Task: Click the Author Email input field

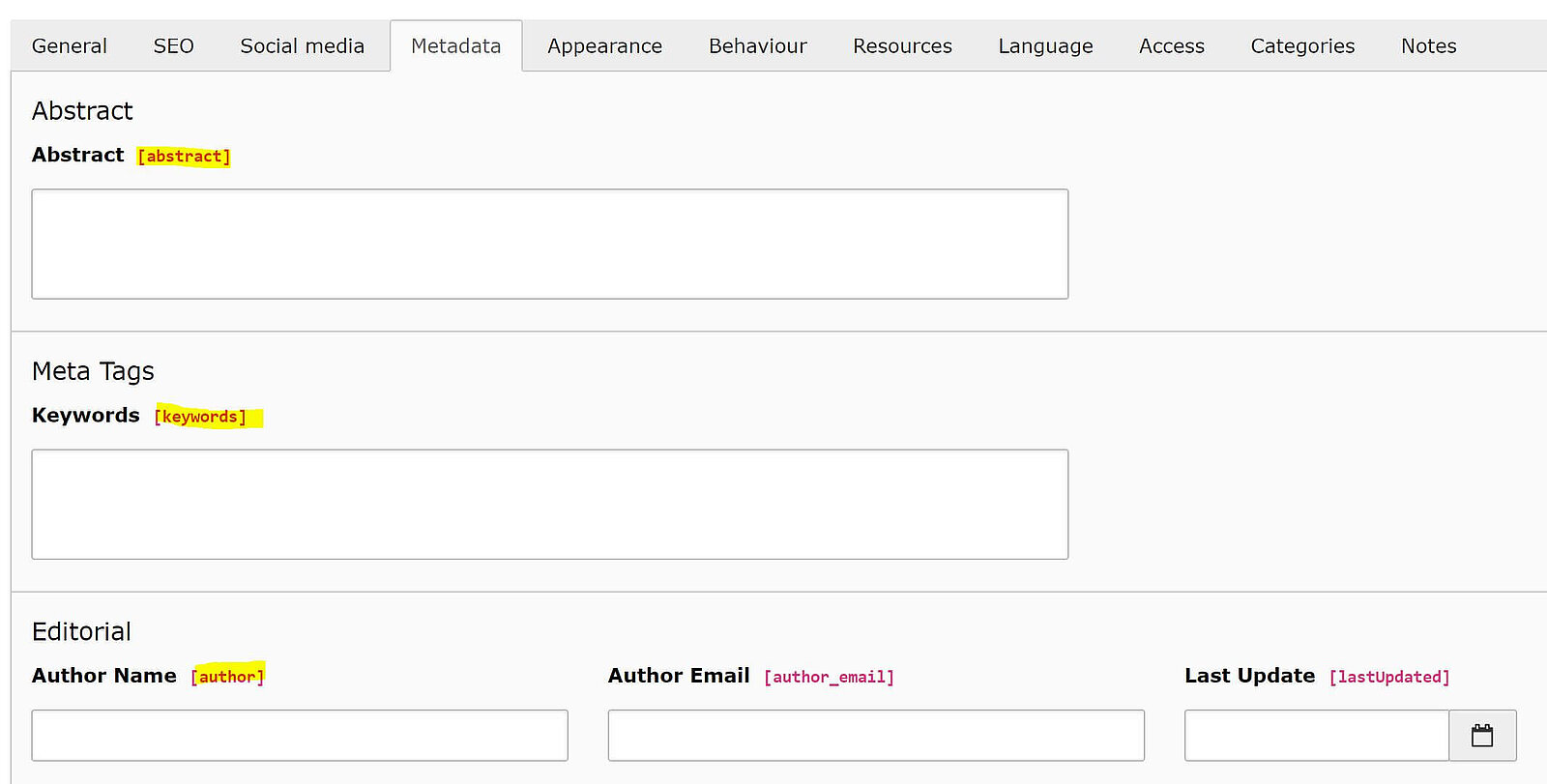Action: 876,736
